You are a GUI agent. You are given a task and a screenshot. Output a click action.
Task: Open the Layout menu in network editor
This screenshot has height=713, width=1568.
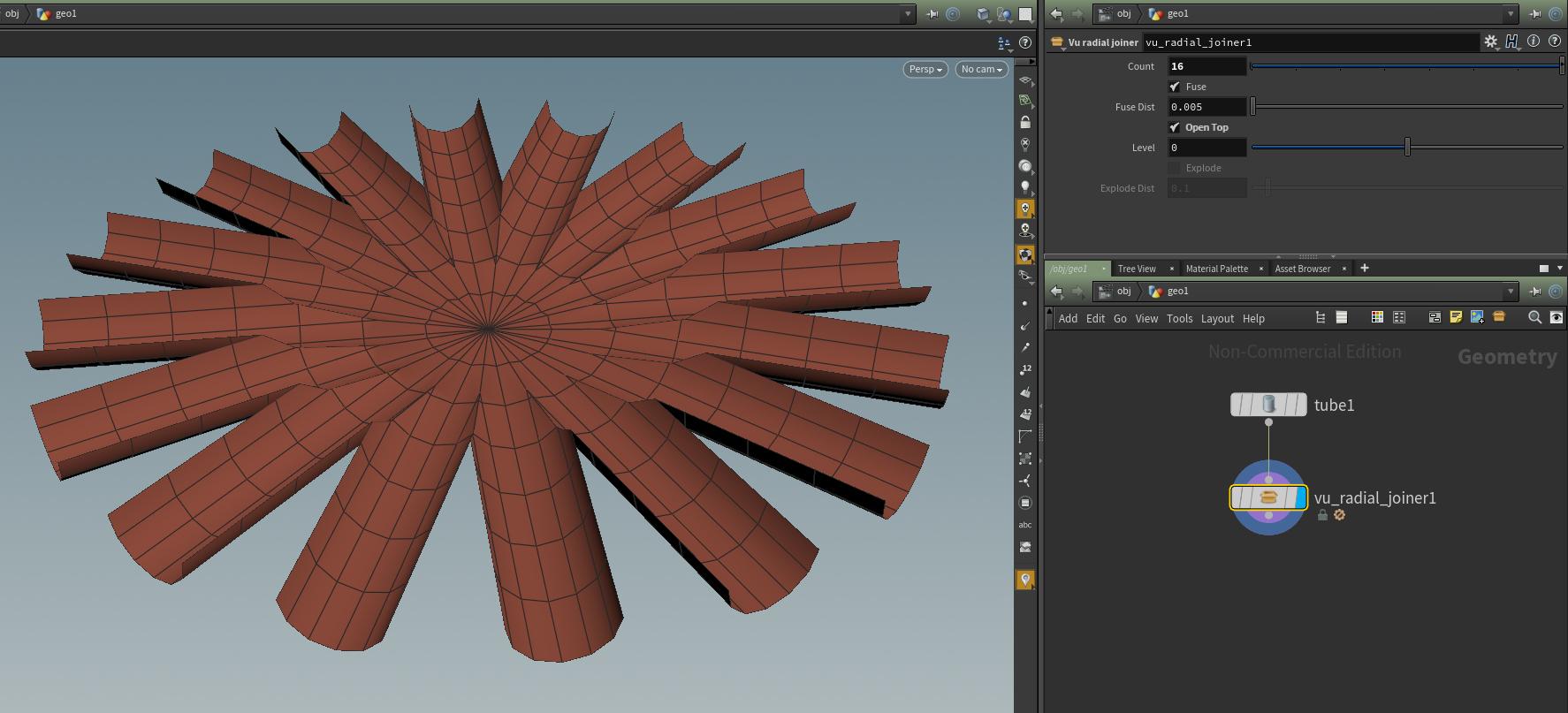click(1216, 319)
